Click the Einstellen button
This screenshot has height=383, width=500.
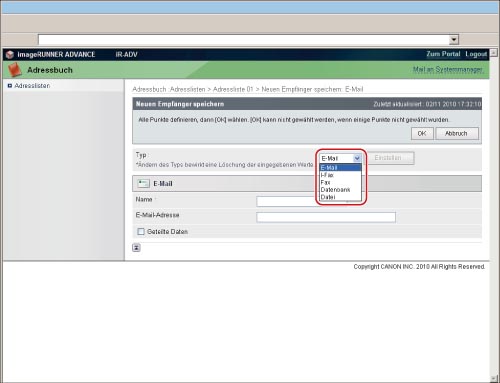(x=390, y=158)
